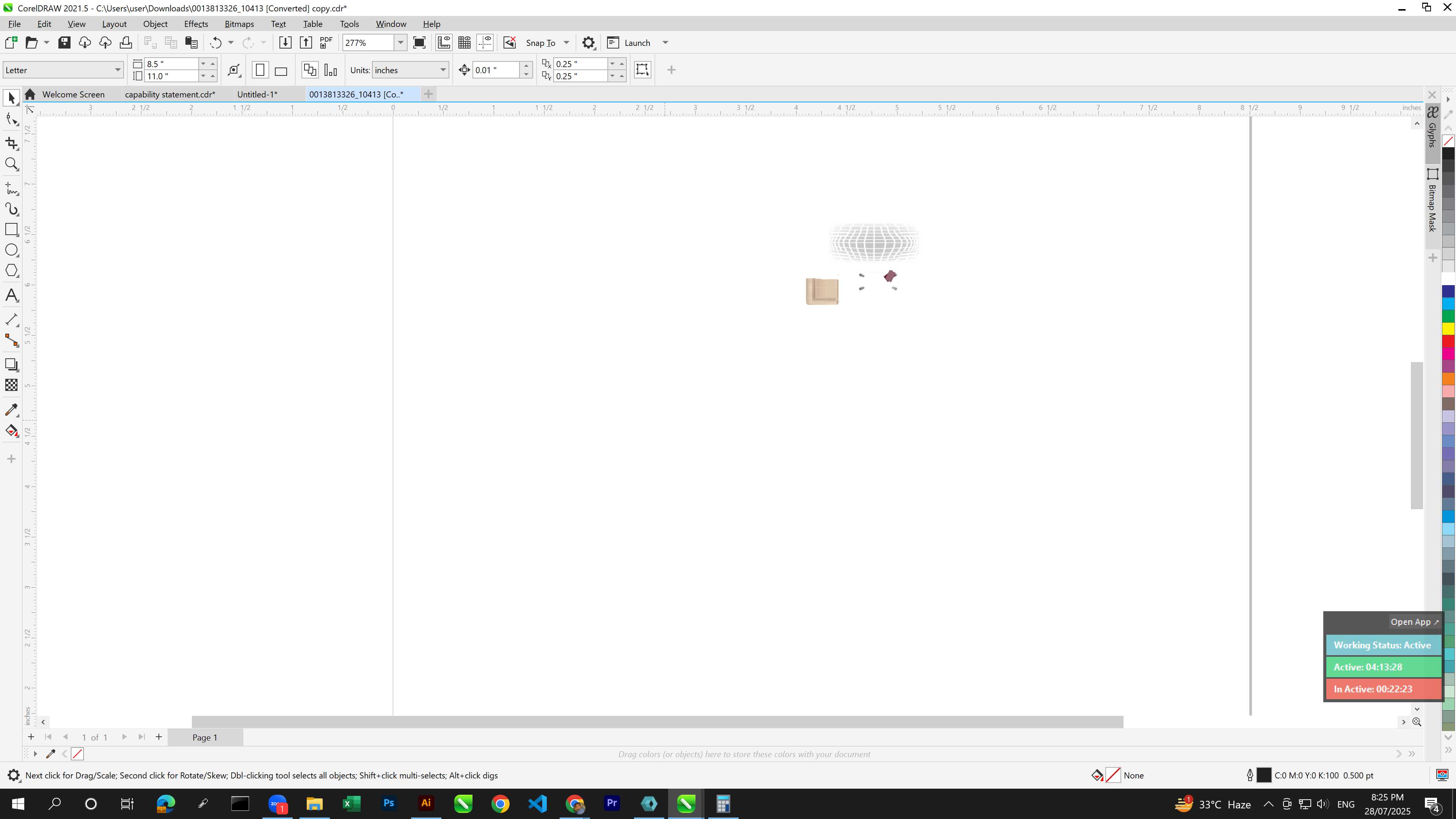Viewport: 1456px width, 819px height.
Task: Click the horizontal scrollbar
Action: pyautogui.click(x=657, y=722)
